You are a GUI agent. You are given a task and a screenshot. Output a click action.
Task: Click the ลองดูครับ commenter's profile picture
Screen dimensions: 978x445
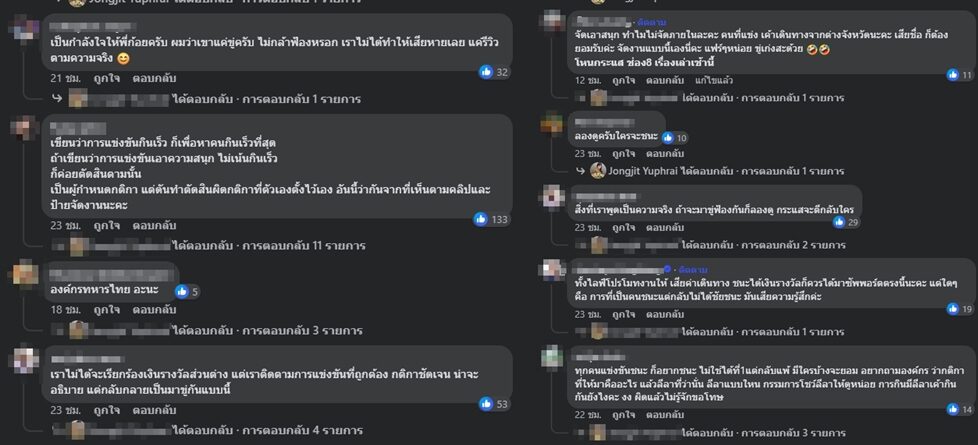point(551,122)
